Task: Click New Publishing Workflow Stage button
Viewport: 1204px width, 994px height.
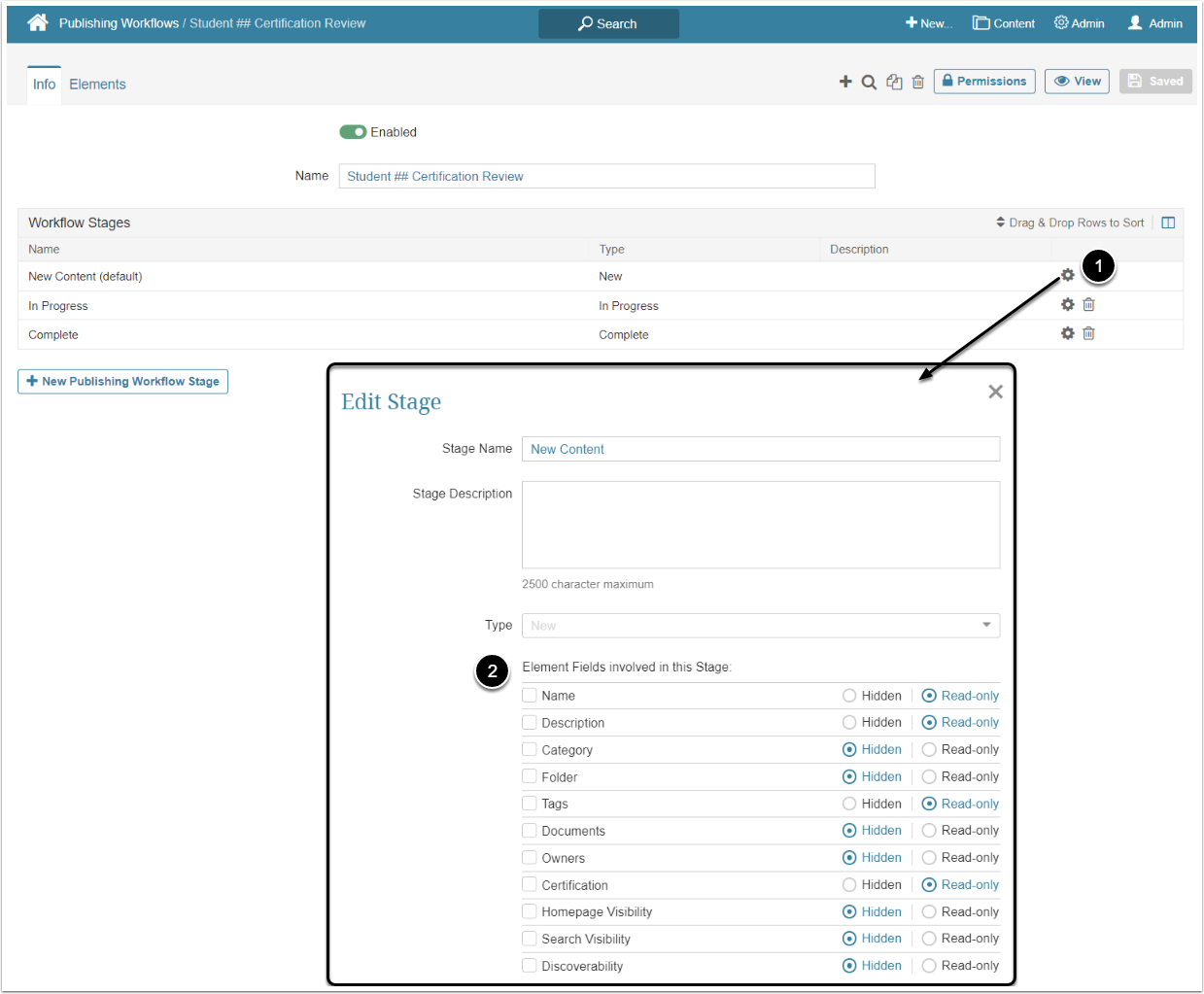Action: [122, 382]
